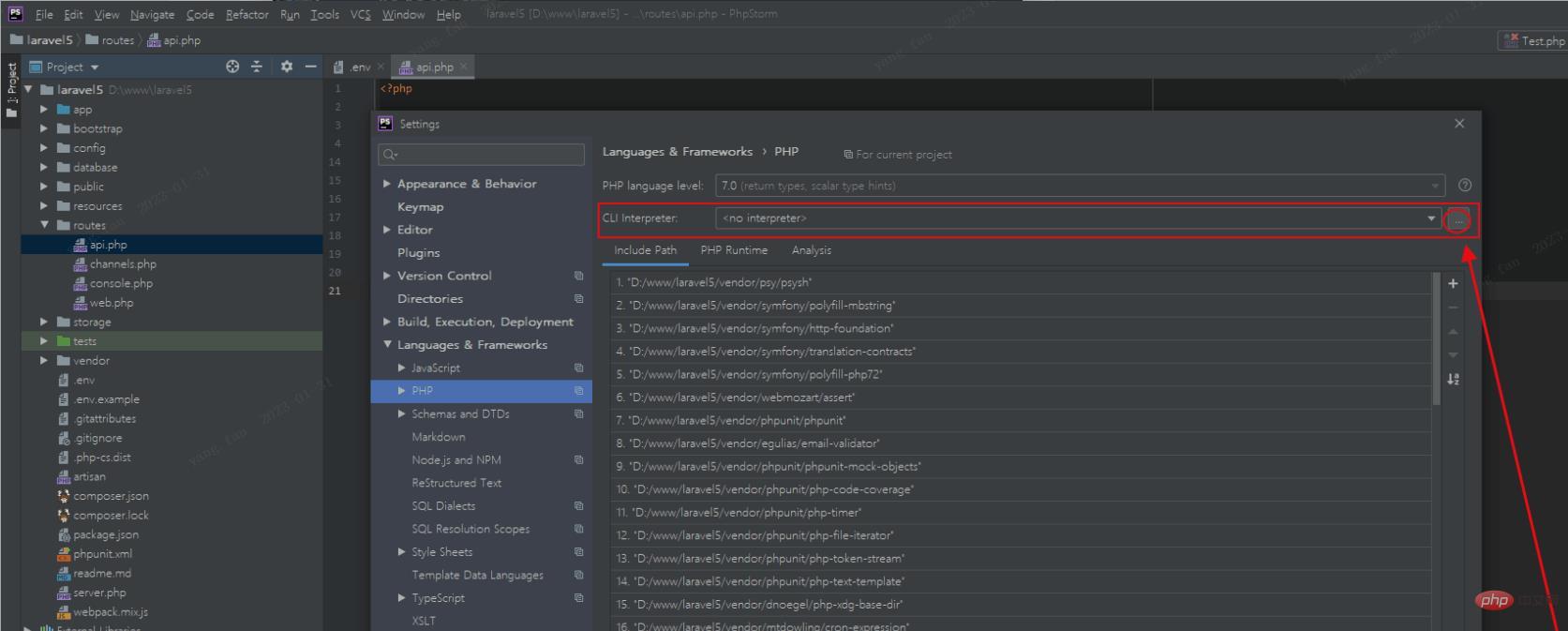
Task: Open the File menu
Action: point(44,14)
